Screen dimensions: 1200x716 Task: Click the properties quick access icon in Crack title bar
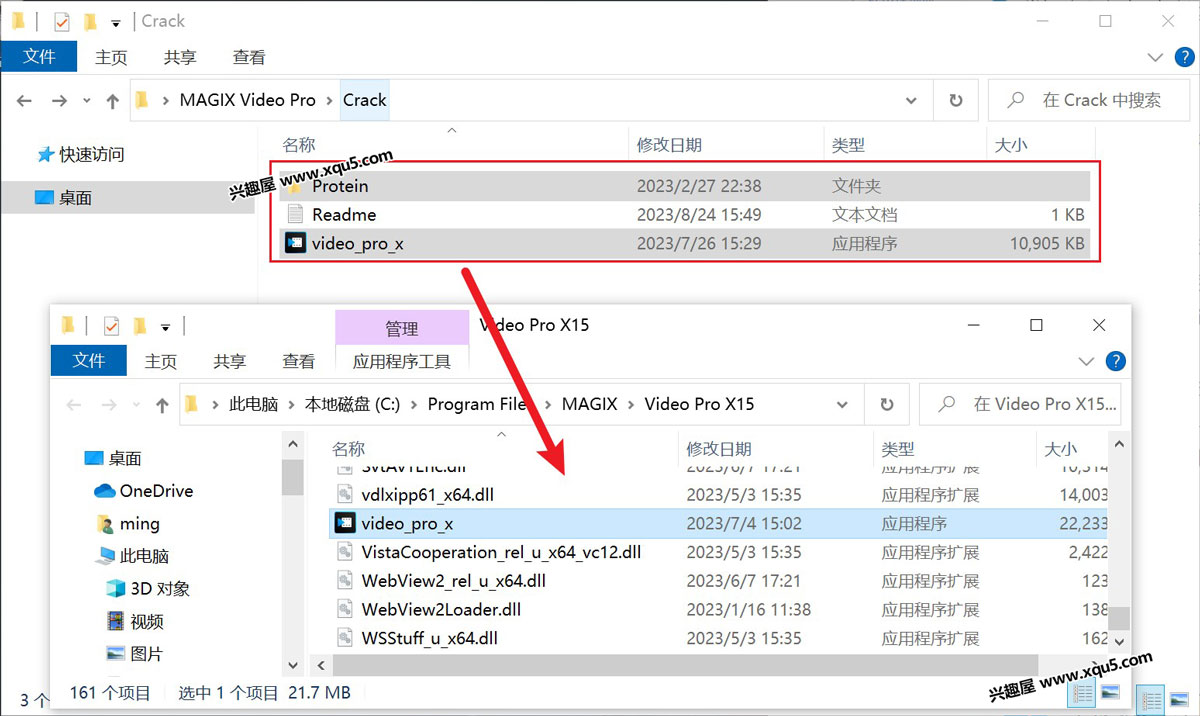tap(62, 21)
